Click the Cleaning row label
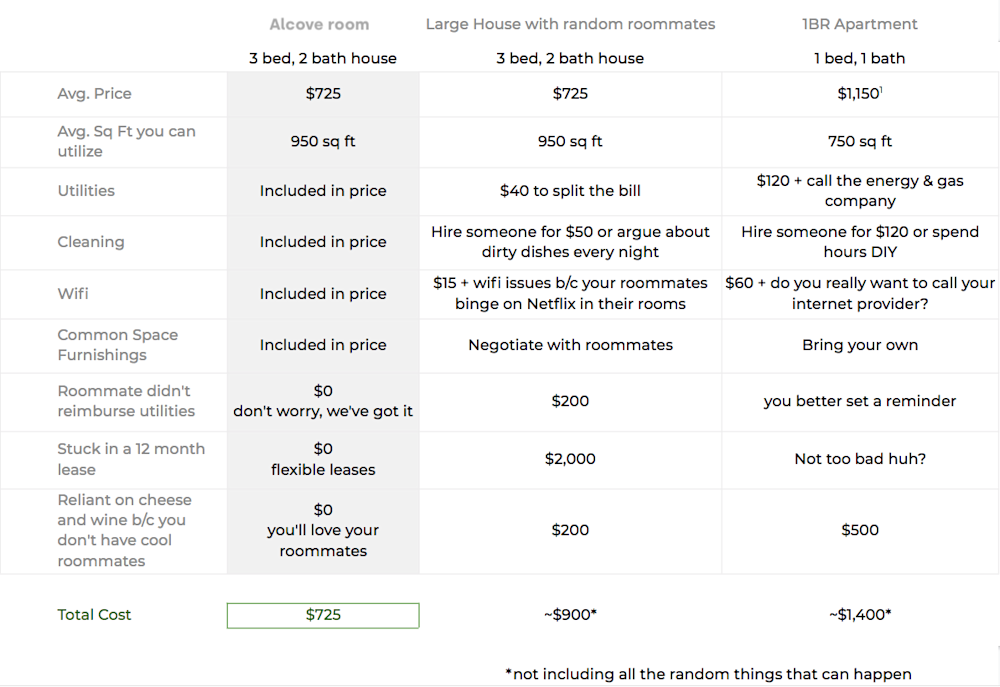This screenshot has width=1000, height=687. tap(90, 242)
